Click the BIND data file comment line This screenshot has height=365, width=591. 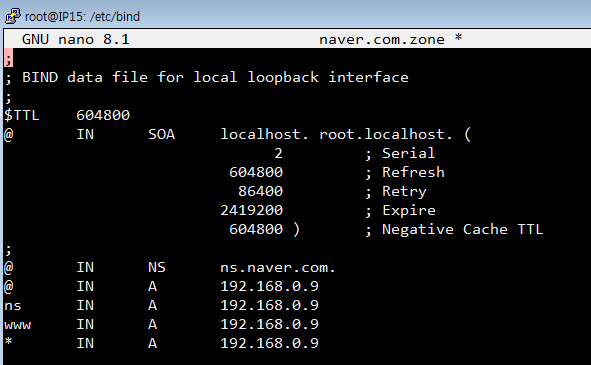[207, 77]
